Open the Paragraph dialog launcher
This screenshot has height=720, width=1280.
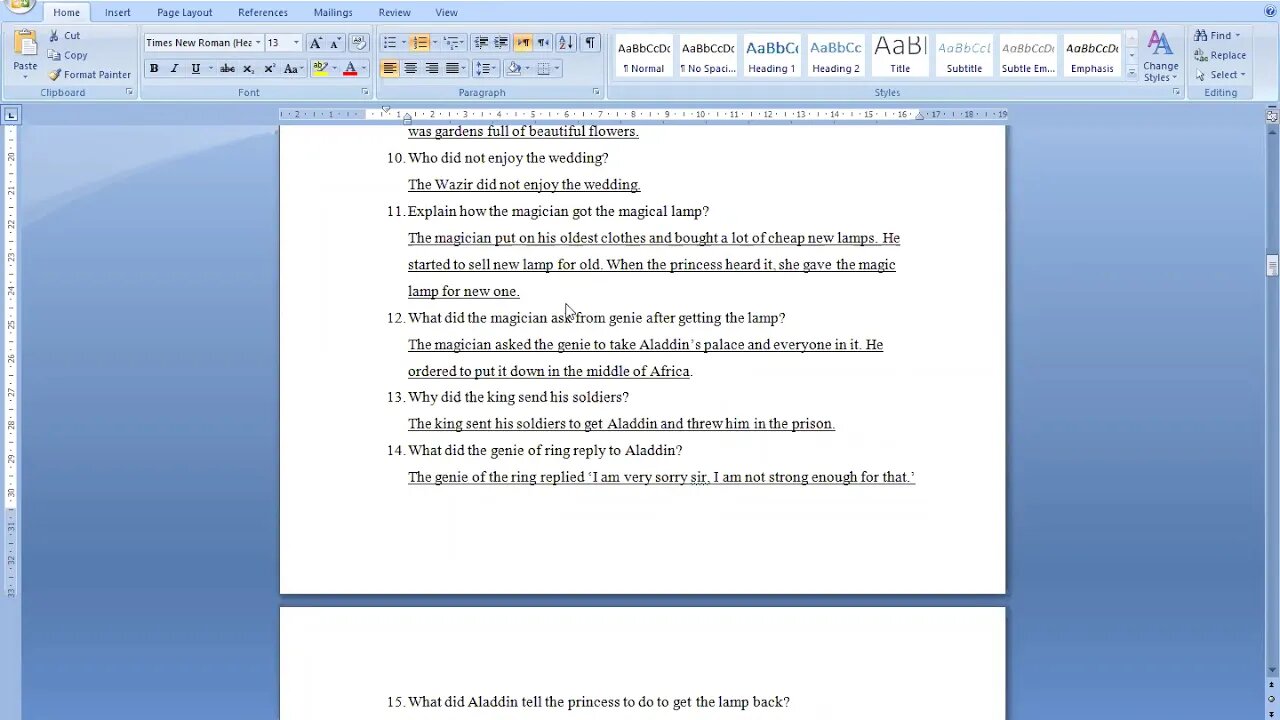click(x=596, y=92)
